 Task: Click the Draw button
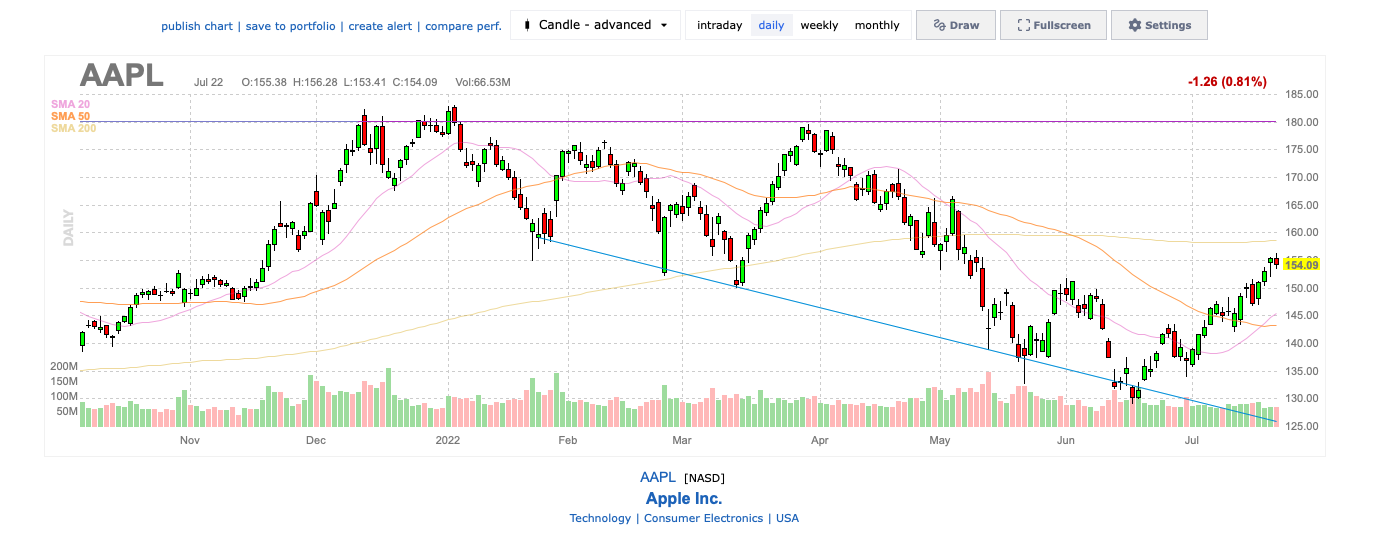tap(956, 25)
